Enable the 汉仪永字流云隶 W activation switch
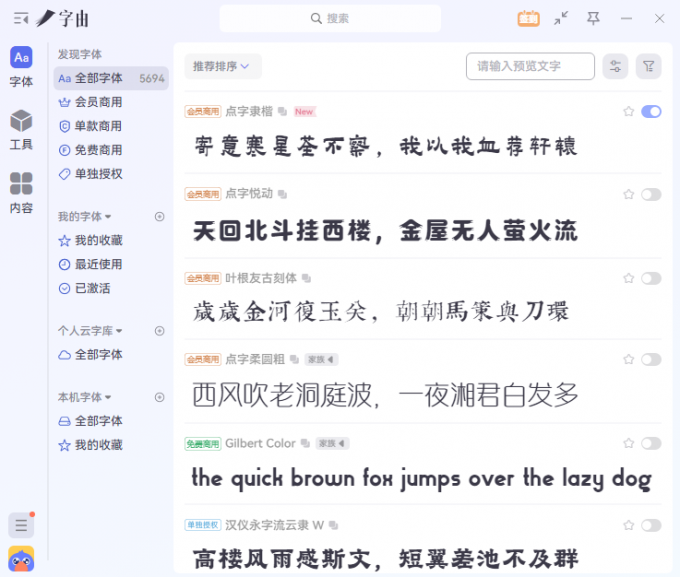Viewport: 680px width, 577px height. point(651,525)
